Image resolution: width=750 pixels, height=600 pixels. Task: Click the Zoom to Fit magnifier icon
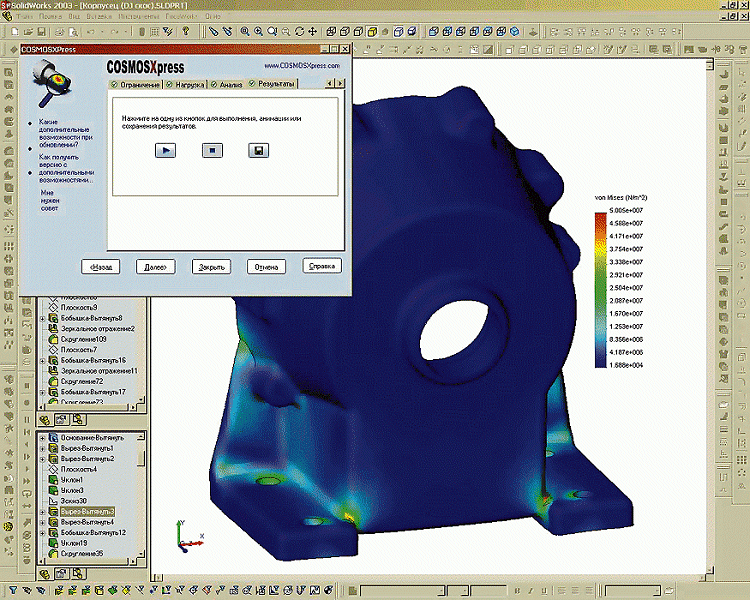coord(245,32)
